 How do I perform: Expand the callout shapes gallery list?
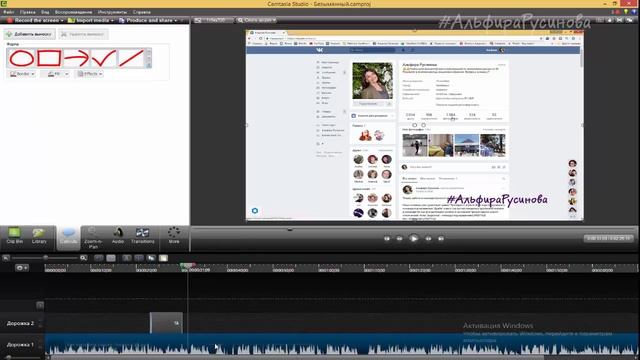pos(149,65)
